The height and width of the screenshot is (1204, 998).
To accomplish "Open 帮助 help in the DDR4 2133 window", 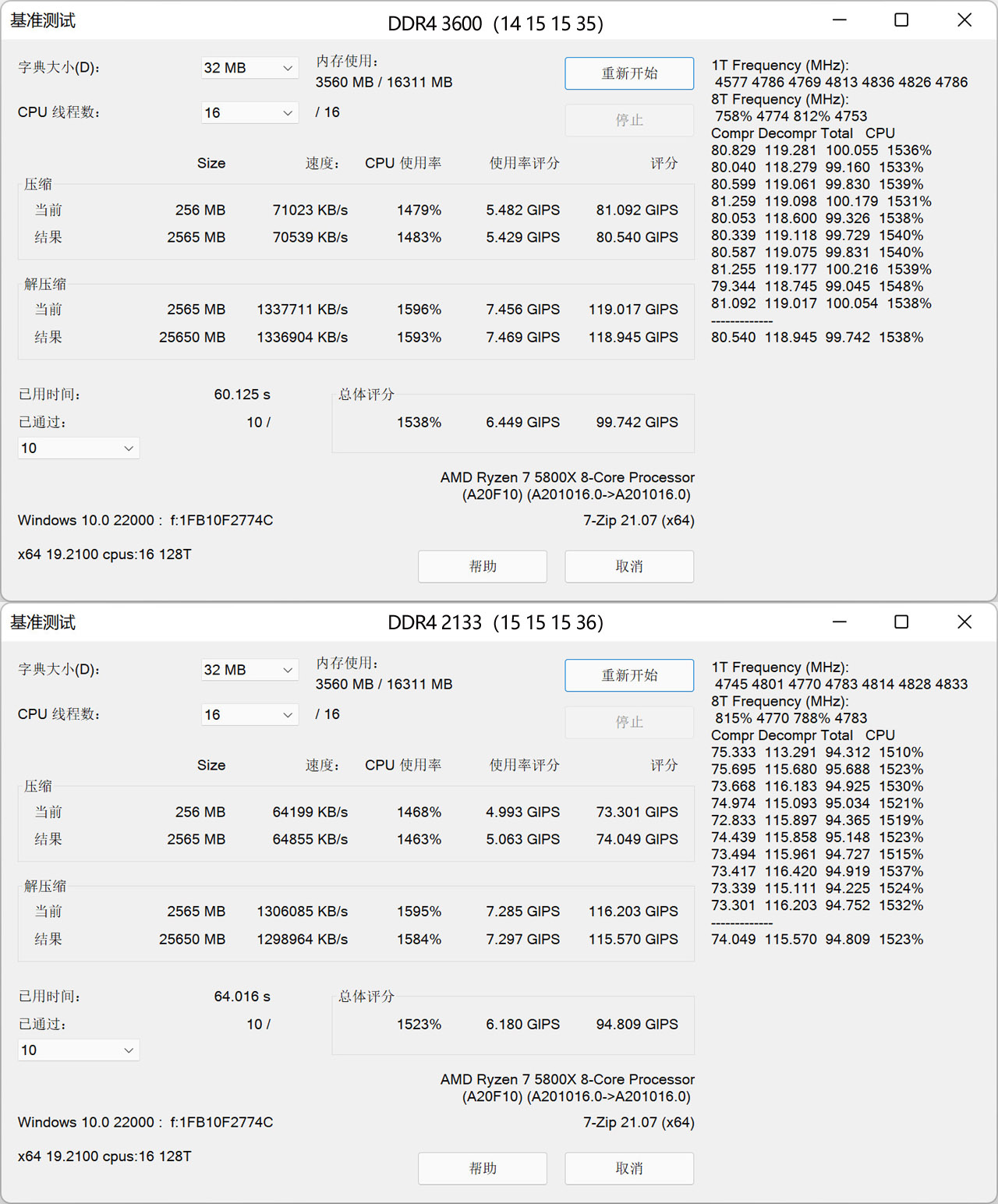I will click(482, 1168).
